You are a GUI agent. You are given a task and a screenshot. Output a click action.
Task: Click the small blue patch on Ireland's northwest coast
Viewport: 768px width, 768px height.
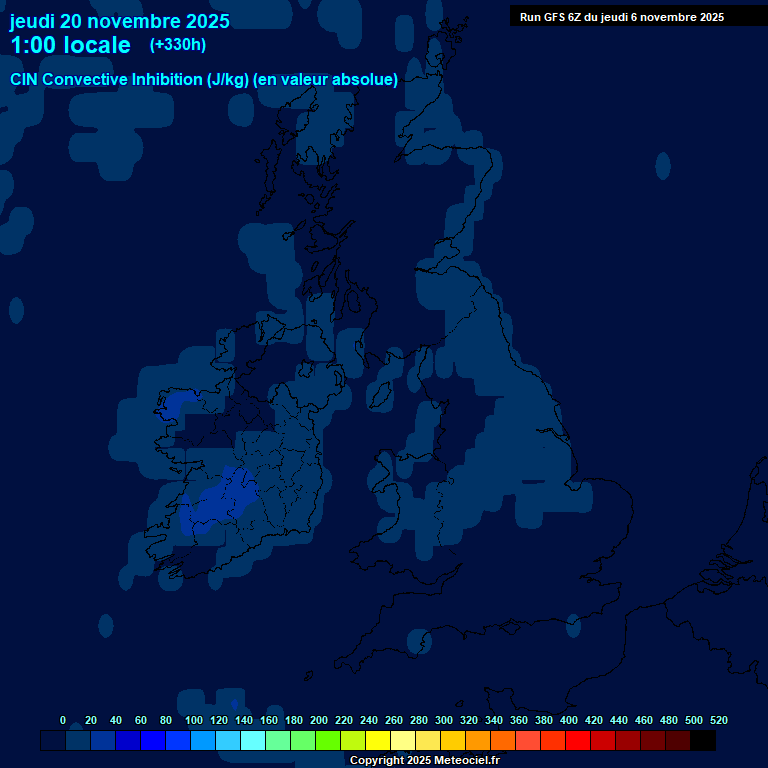[x=177, y=405]
